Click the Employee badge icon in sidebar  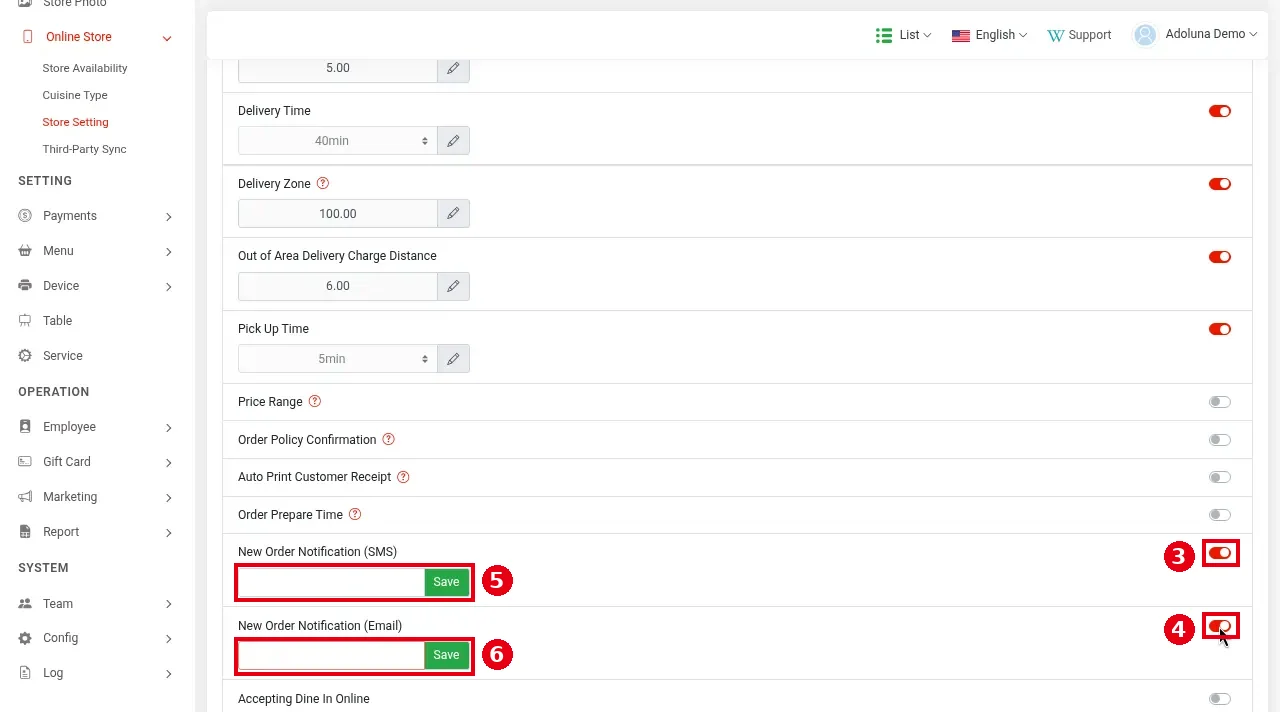click(25, 427)
